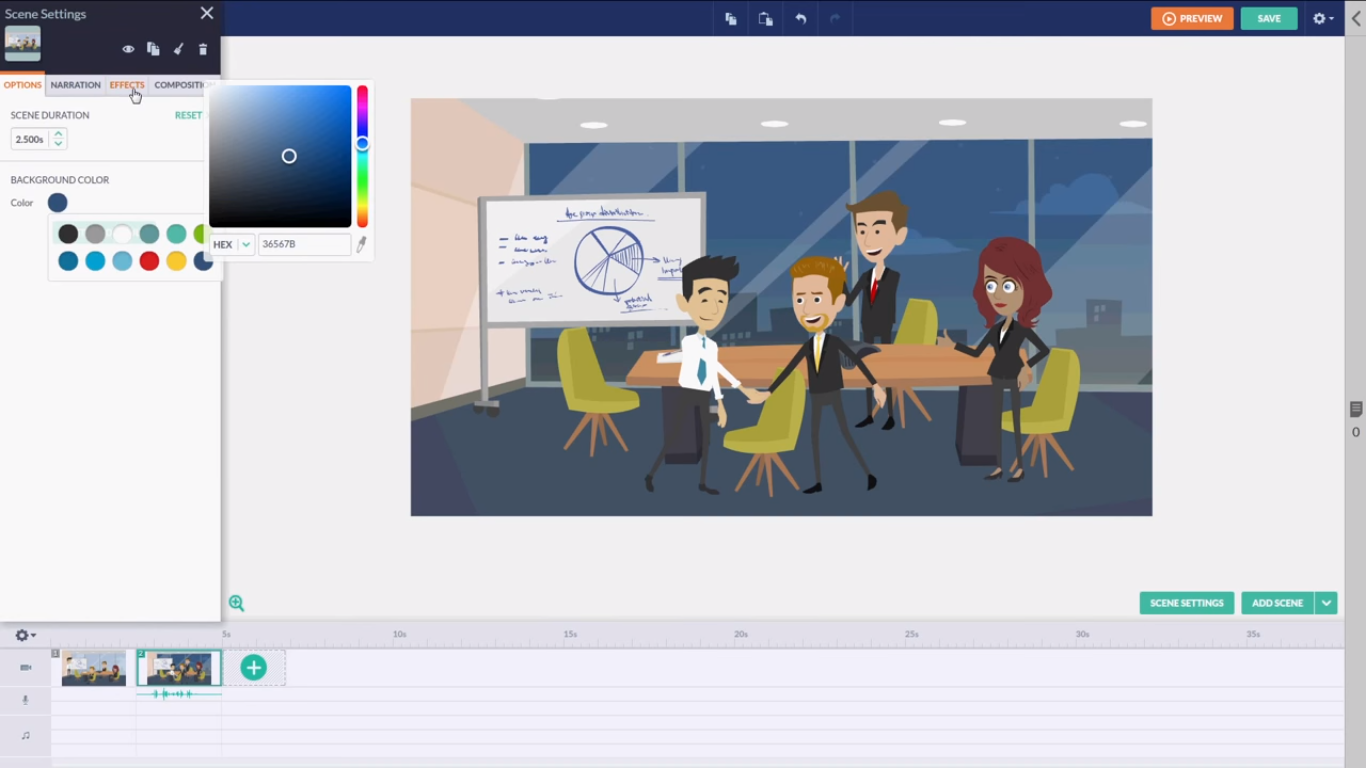Switch to the NARRATION tab
Screen dimensions: 1366x768
click(75, 85)
